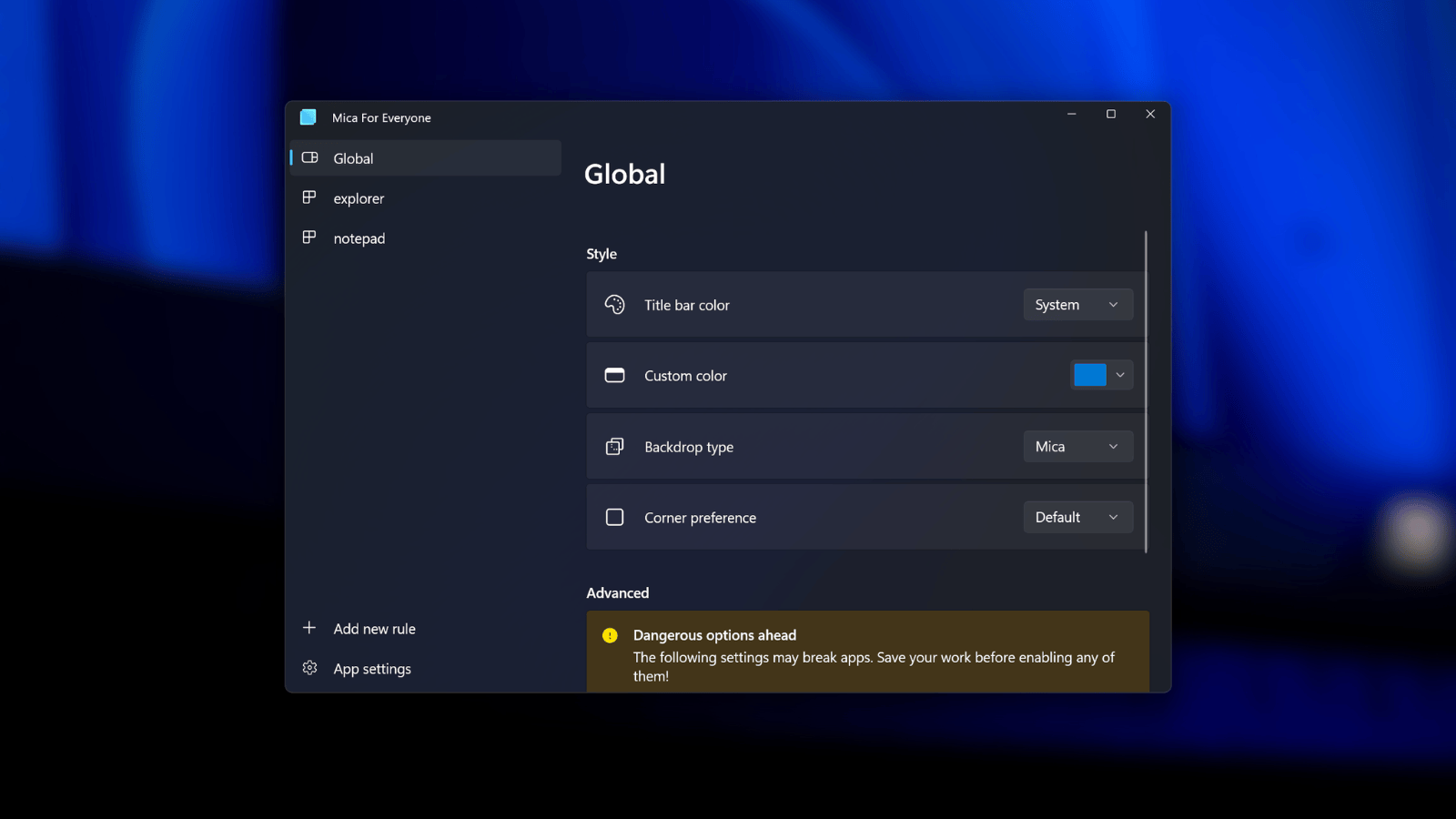Click the notepad rule icon in sidebar
1456x819 pixels.
tap(310, 238)
